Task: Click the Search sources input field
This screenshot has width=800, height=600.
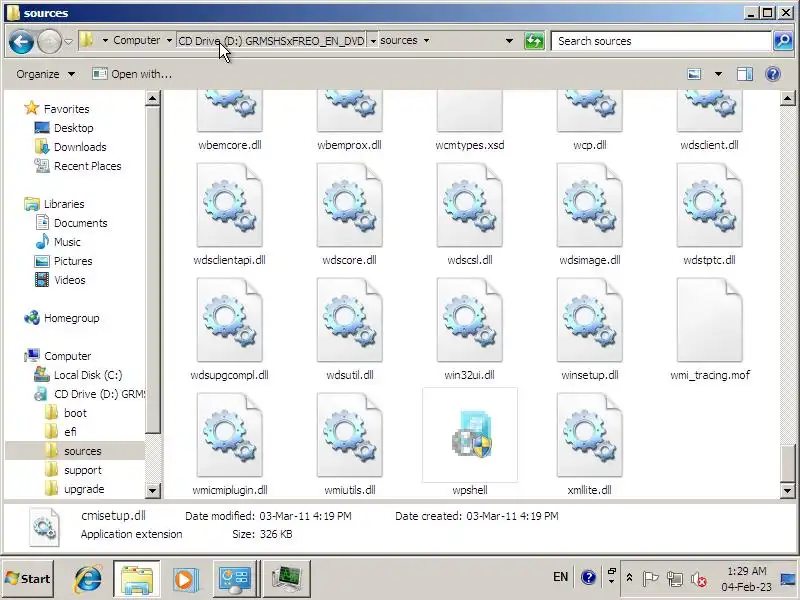Action: (661, 41)
